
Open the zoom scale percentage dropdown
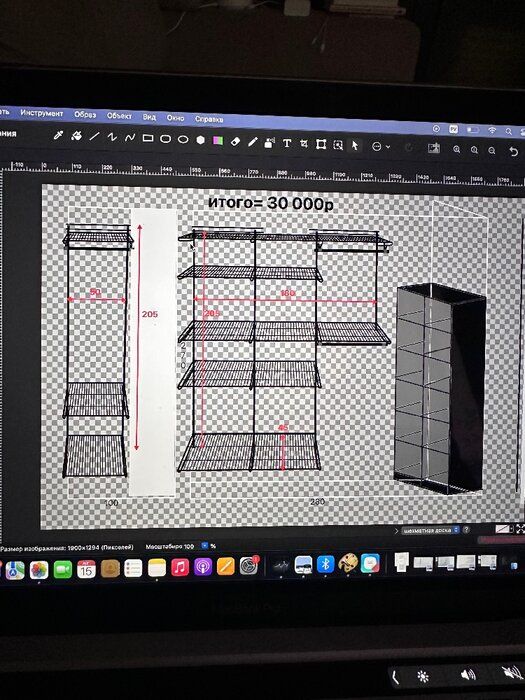[205, 546]
